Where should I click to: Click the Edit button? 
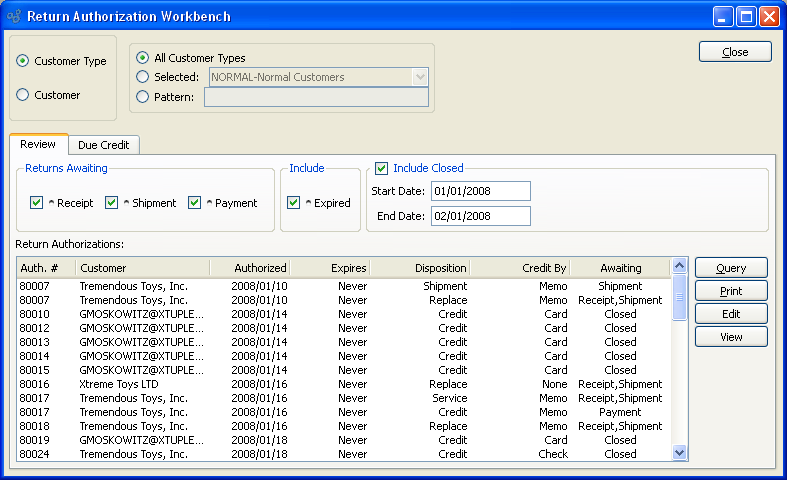tap(731, 314)
